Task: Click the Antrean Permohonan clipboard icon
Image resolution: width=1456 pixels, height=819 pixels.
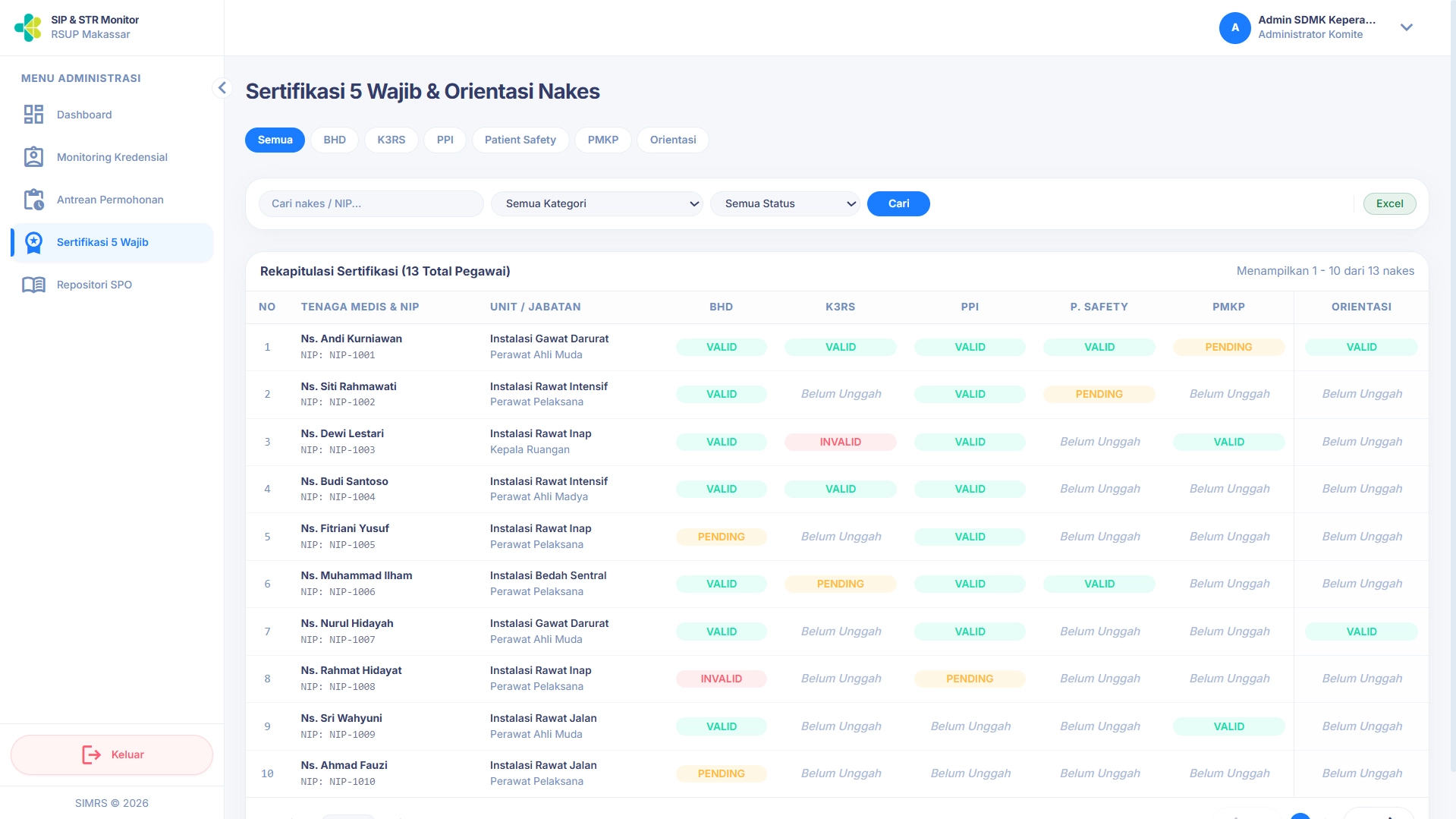Action: (33, 200)
